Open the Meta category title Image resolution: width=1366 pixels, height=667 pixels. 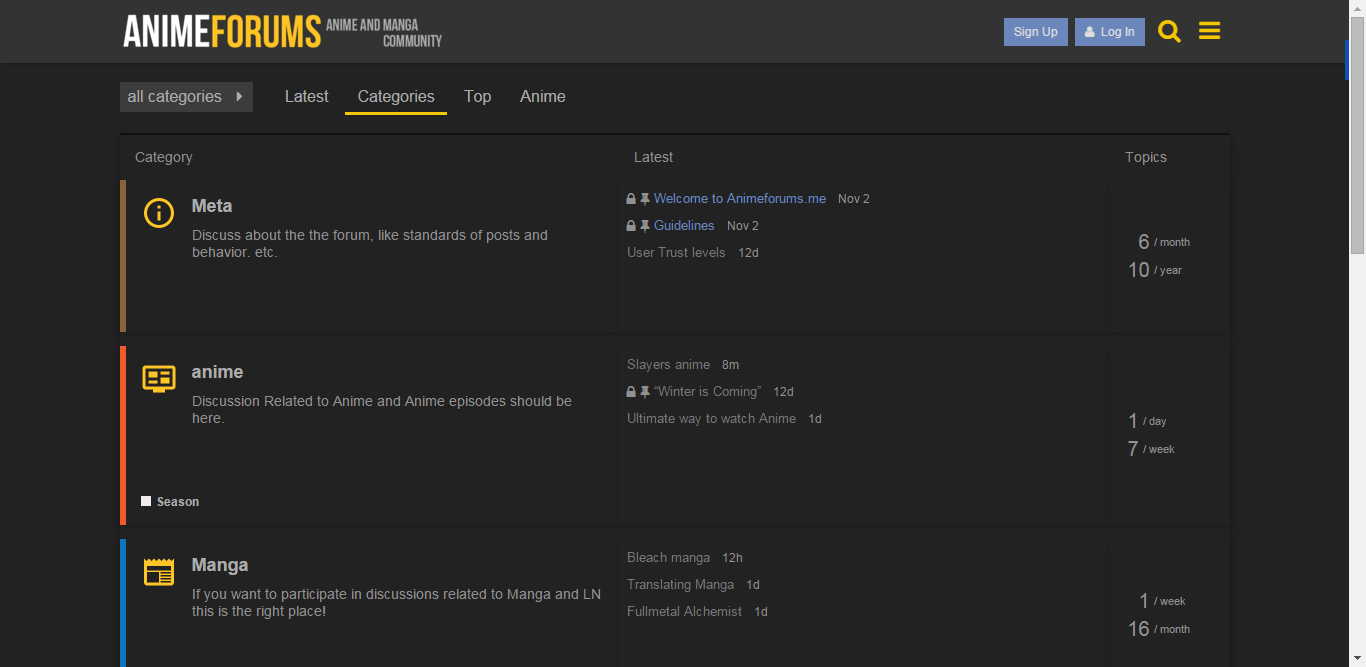212,206
